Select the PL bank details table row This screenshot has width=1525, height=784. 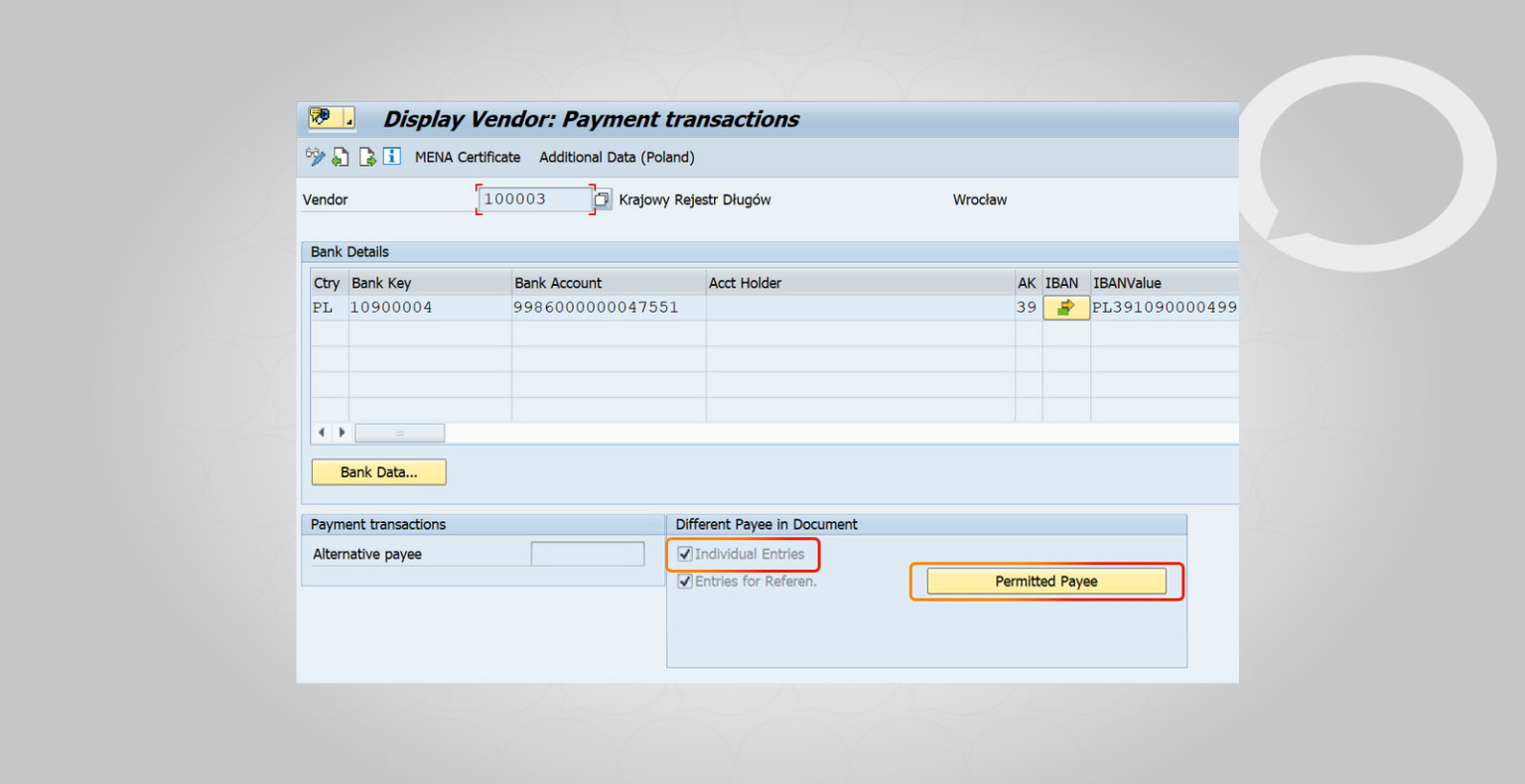pos(596,308)
